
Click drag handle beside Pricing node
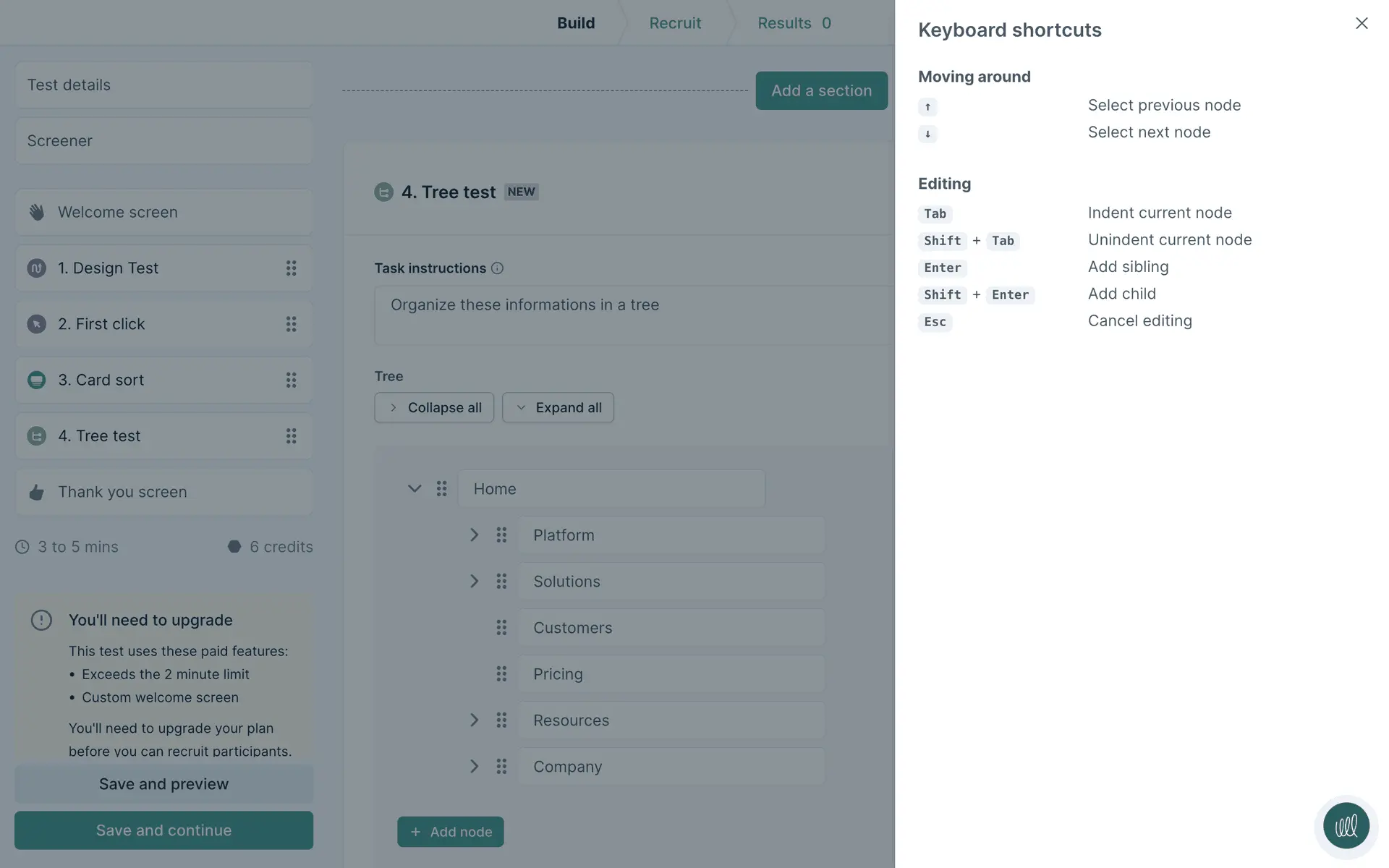point(501,674)
